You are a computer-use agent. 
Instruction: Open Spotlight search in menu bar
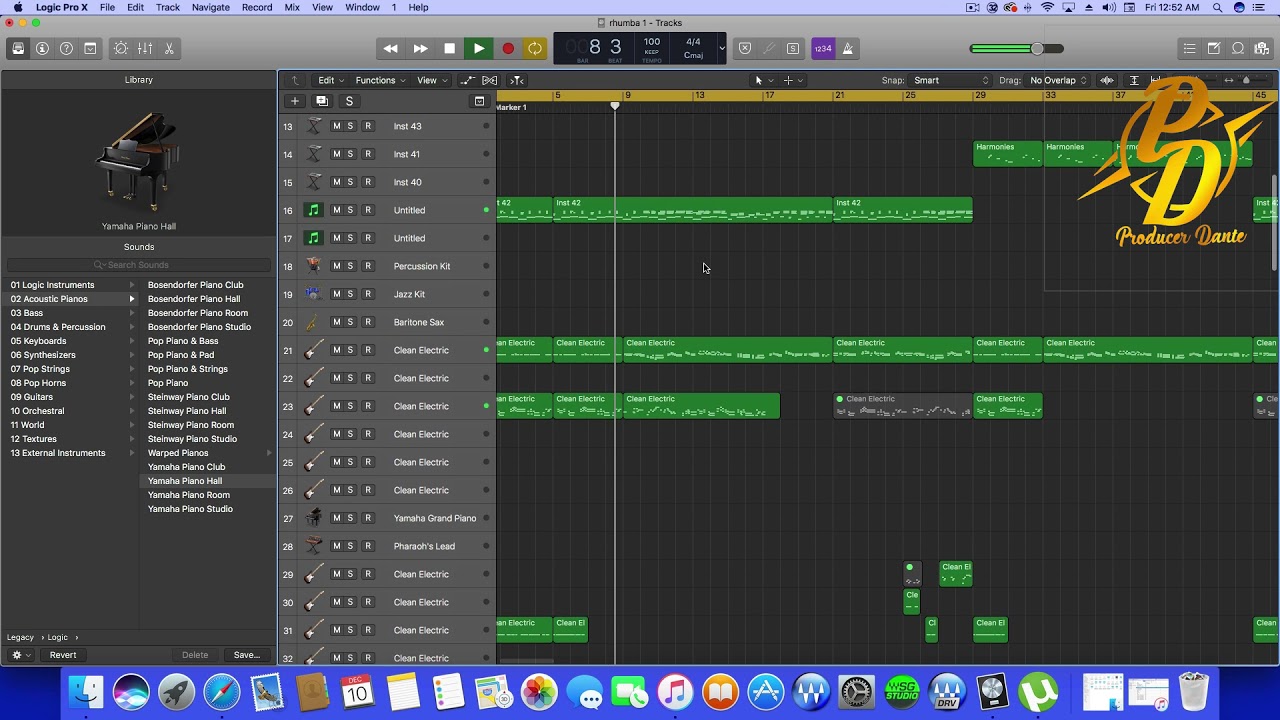[x=1217, y=7]
